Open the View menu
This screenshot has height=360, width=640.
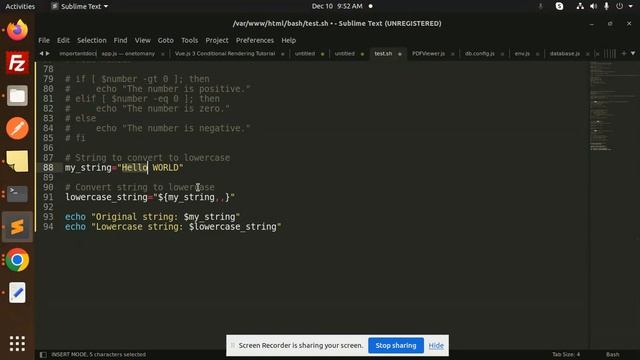[142, 40]
